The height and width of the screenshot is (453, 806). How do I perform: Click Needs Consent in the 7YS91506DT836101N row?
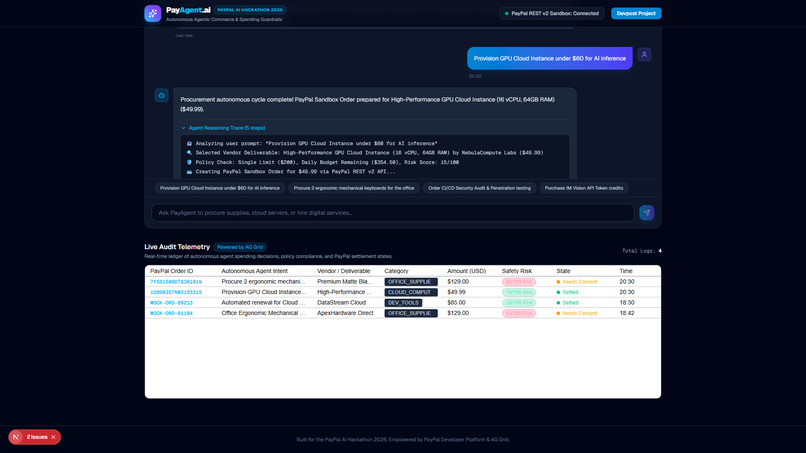(x=579, y=282)
